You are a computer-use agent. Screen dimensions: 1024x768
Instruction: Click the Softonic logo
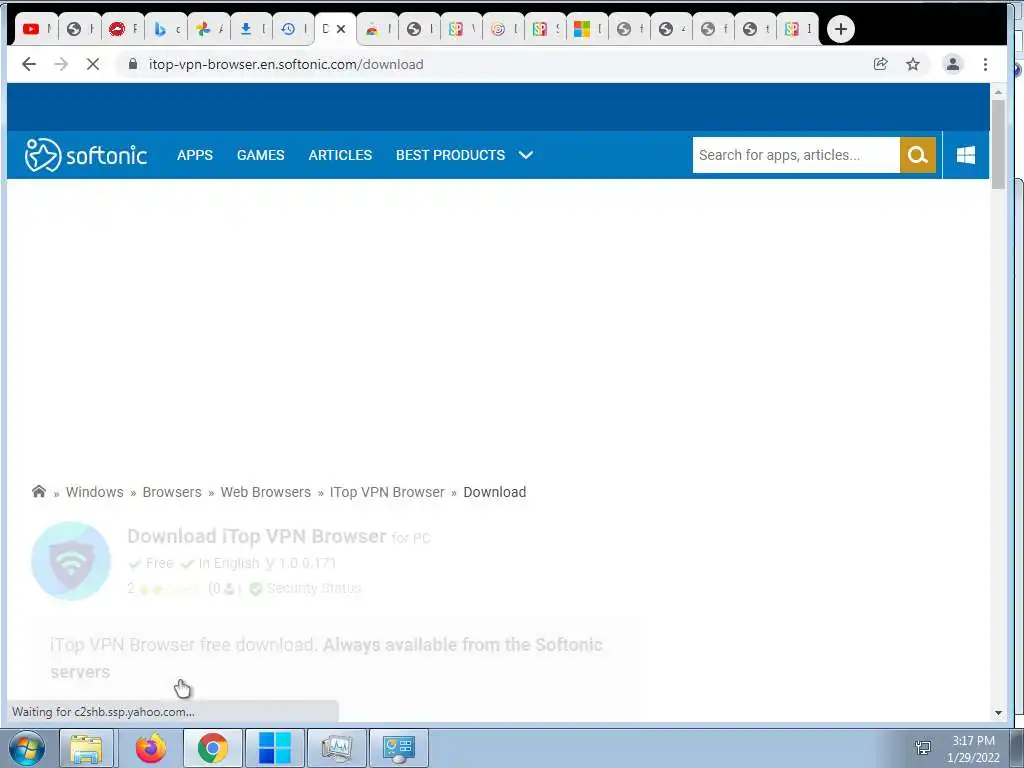(86, 155)
